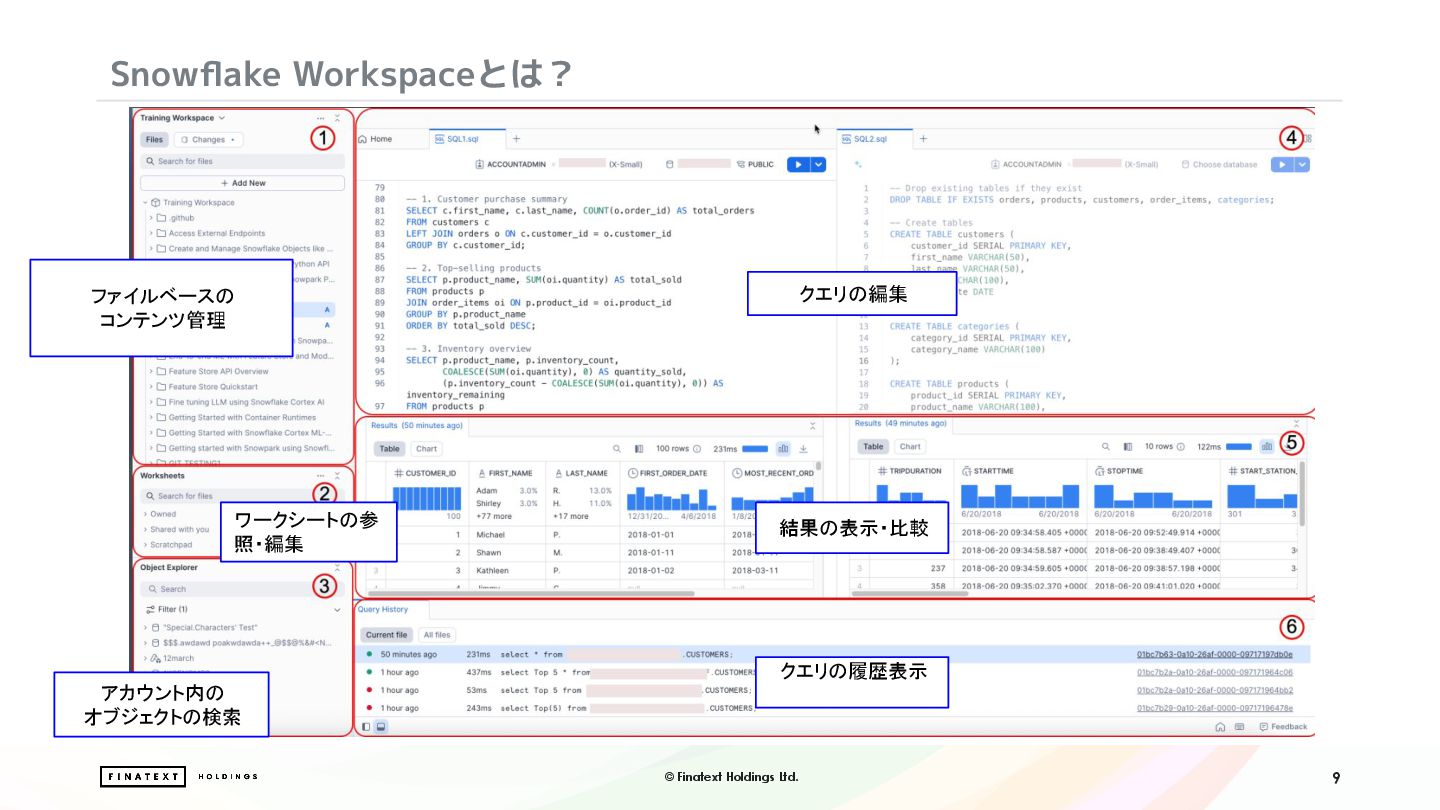Screen dimensions: 1440x810
Task: Click the clock icon on the FIRST_ORDER_DATE column
Action: pyautogui.click(x=633, y=473)
